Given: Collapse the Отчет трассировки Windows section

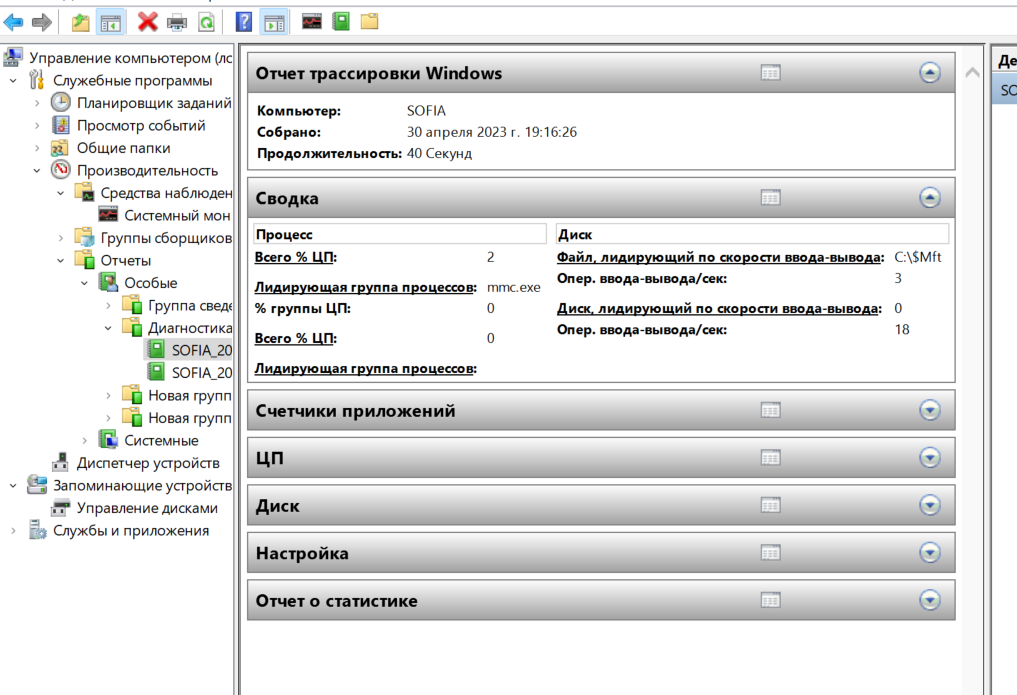Looking at the screenshot, I should [930, 73].
